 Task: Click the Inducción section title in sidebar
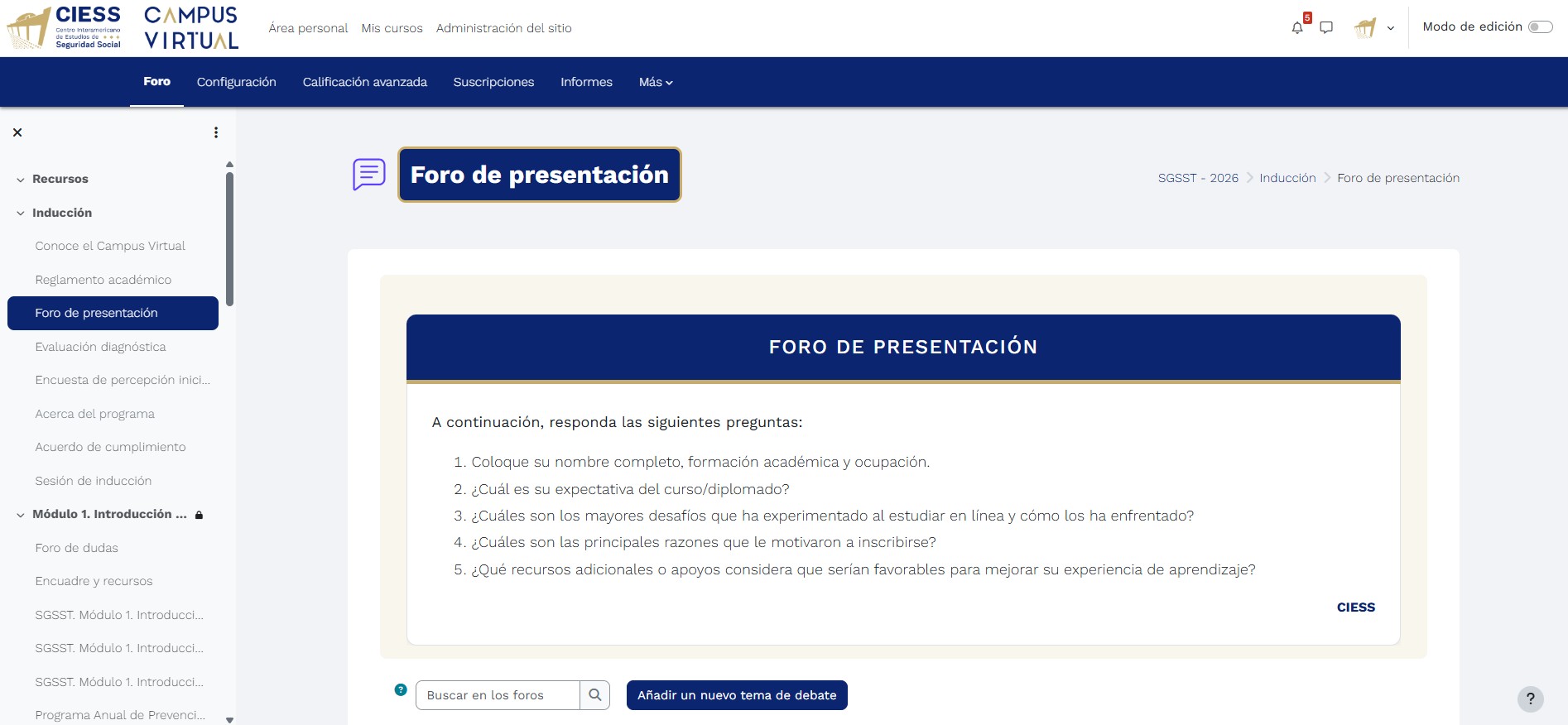click(x=62, y=213)
